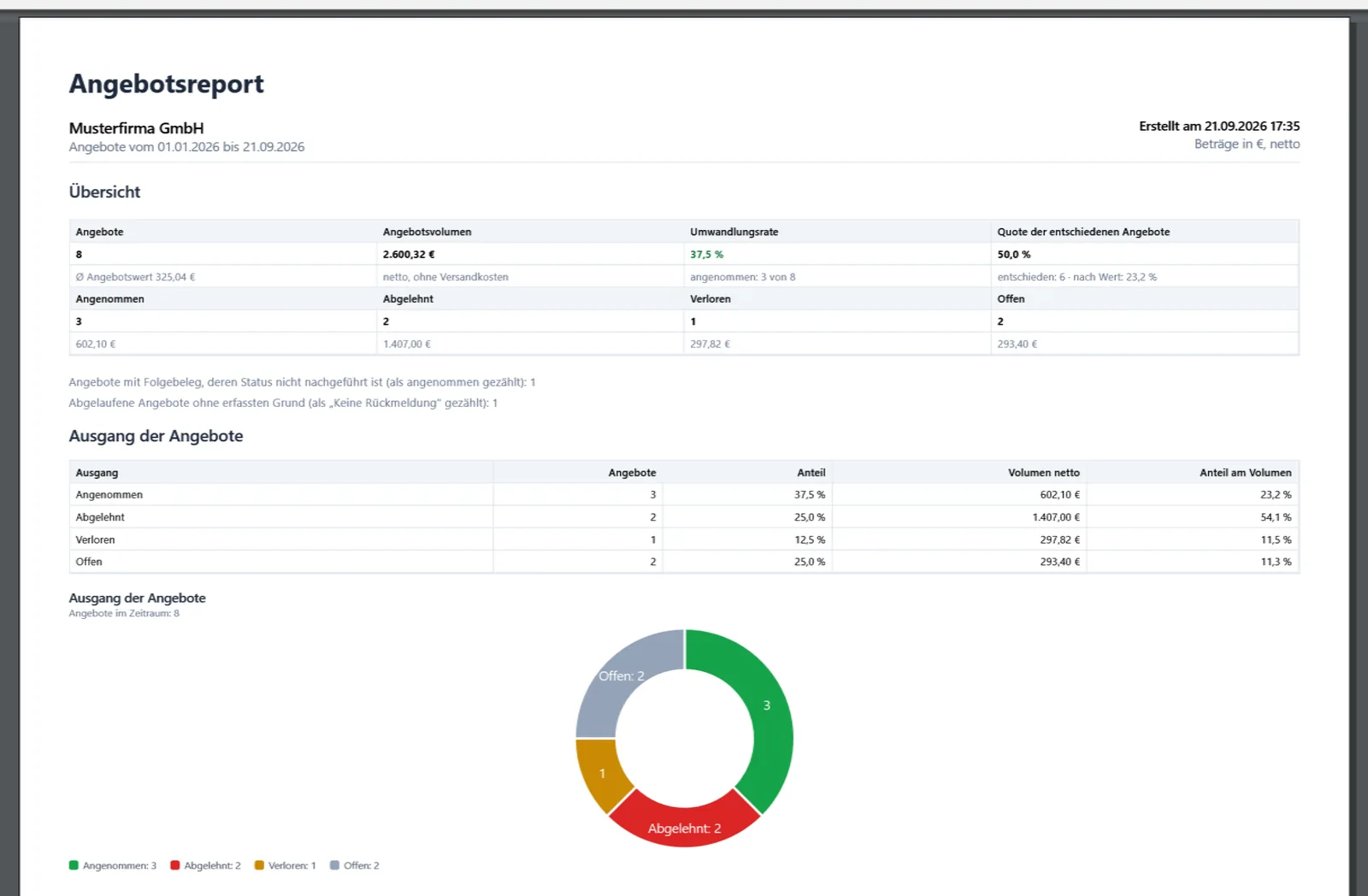1368x896 pixels.
Task: Click the Verloren header in overview
Action: [x=711, y=299]
